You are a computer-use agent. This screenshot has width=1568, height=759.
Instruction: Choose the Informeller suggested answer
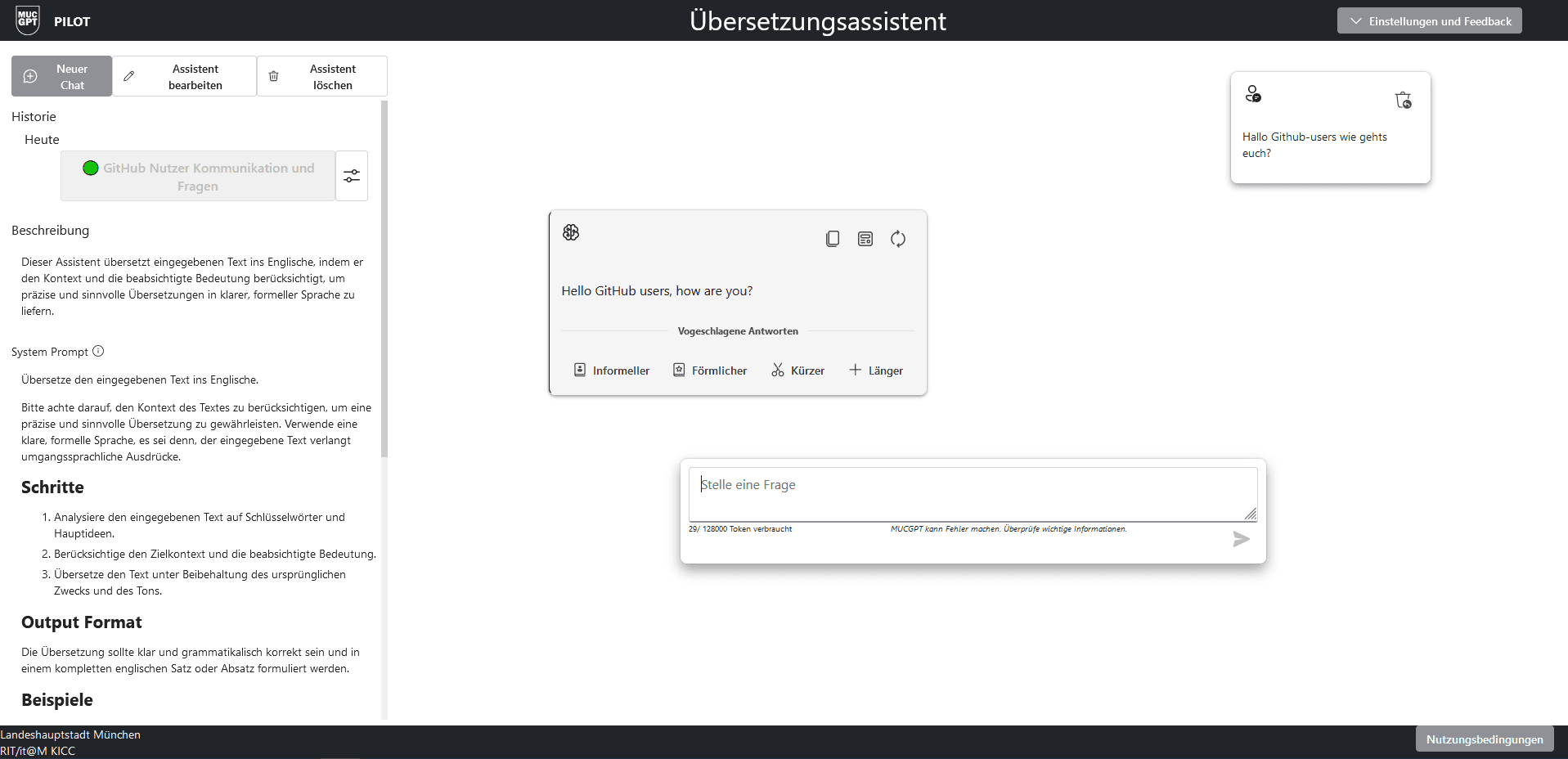pyautogui.click(x=612, y=371)
